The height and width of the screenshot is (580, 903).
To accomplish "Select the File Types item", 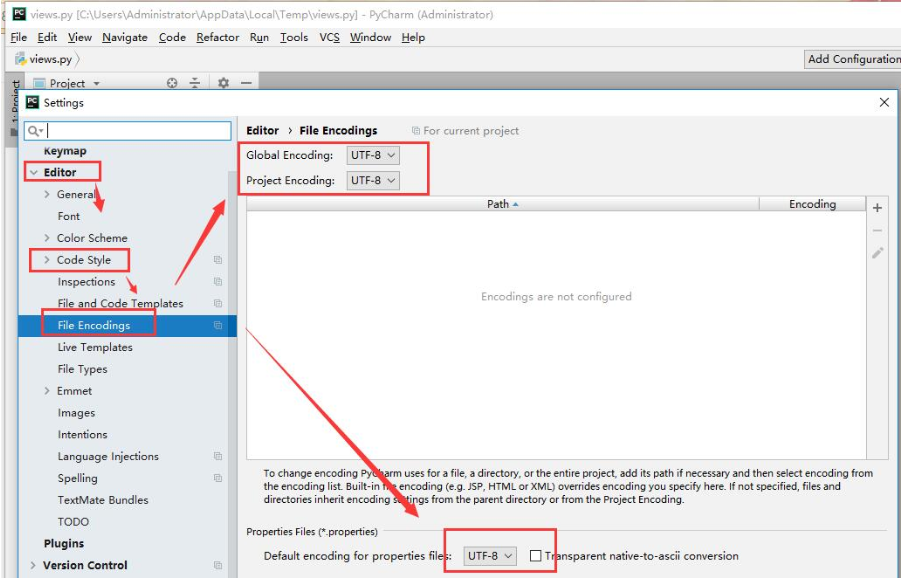I will (82, 369).
